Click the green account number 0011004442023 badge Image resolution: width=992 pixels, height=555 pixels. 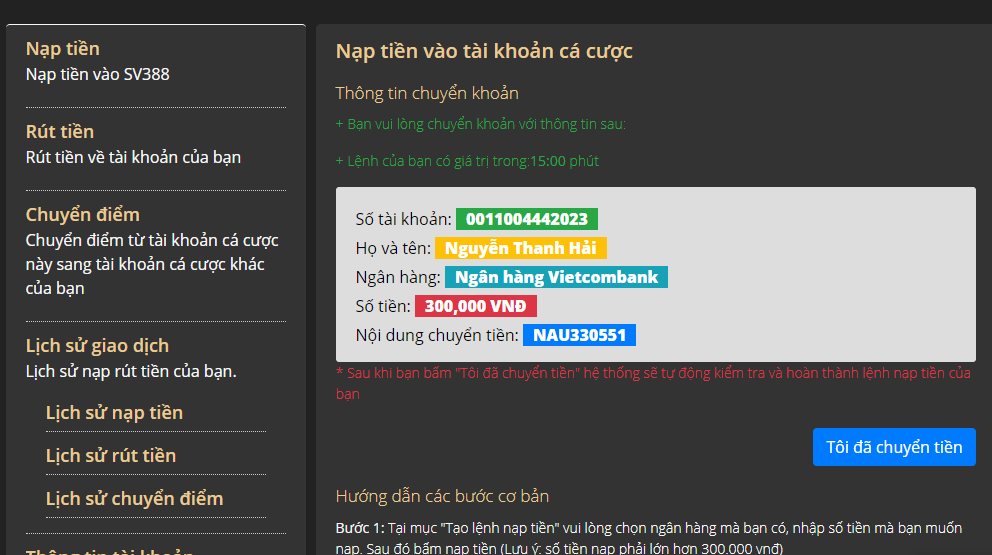point(527,219)
